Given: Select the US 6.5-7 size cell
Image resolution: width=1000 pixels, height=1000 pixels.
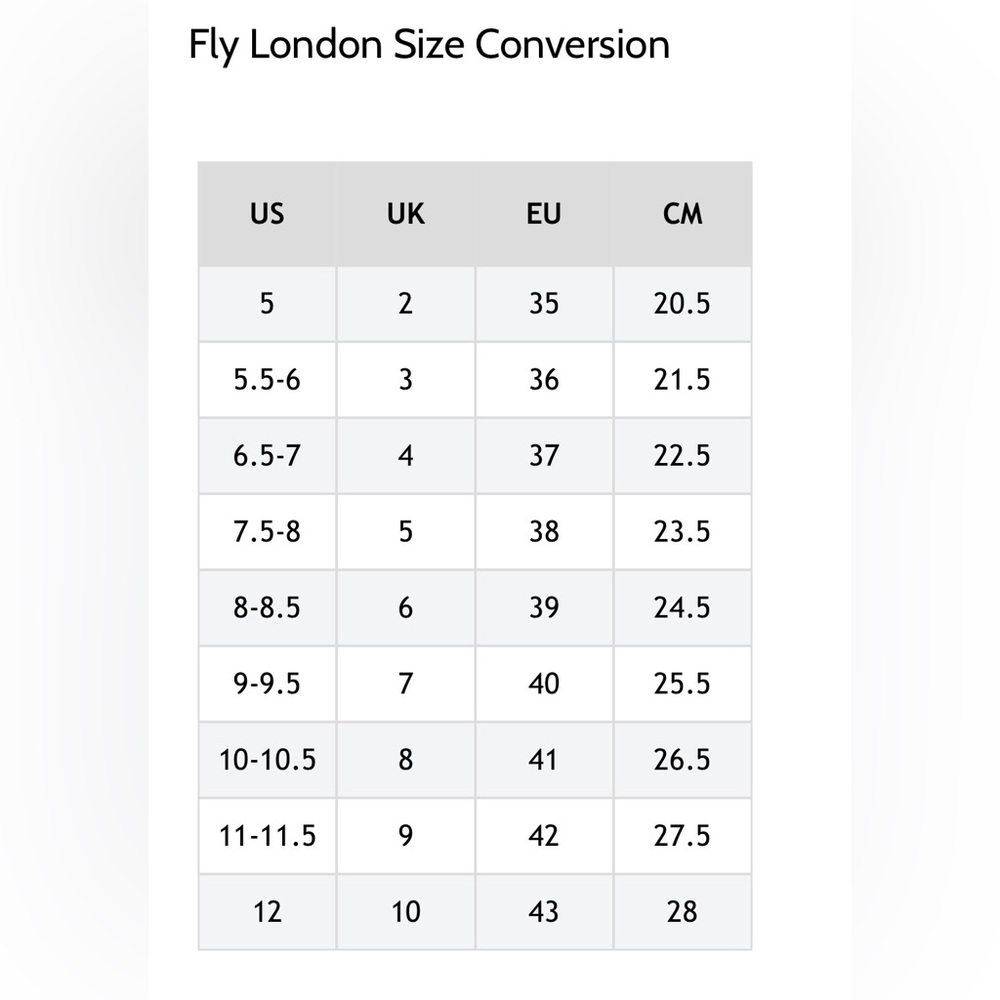Looking at the screenshot, I should click(267, 456).
